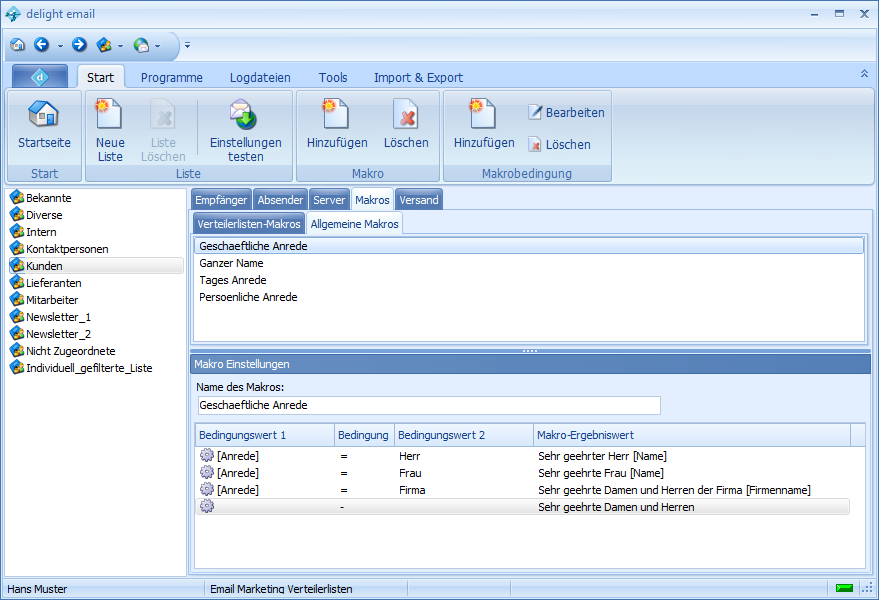Switch to Verteilerlisten-Makros subtab

pos(249,224)
